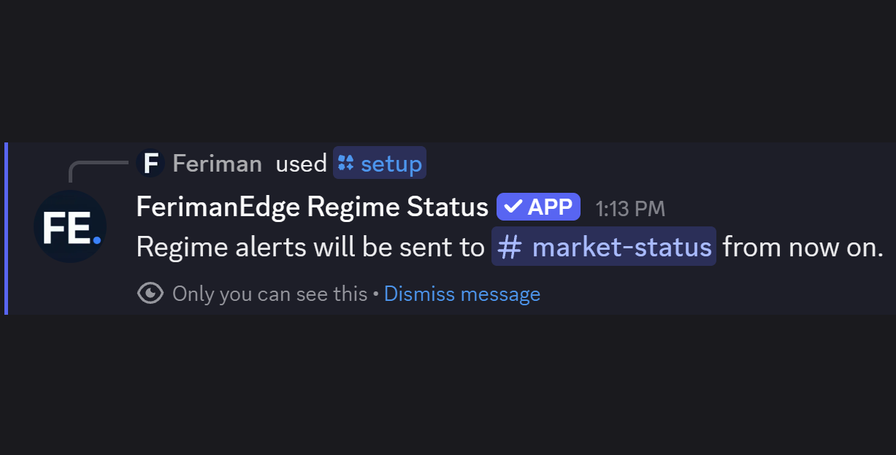The image size is (896, 455).
Task: Click the 'Regime alerts will be sent to' text
Action: [x=310, y=247]
